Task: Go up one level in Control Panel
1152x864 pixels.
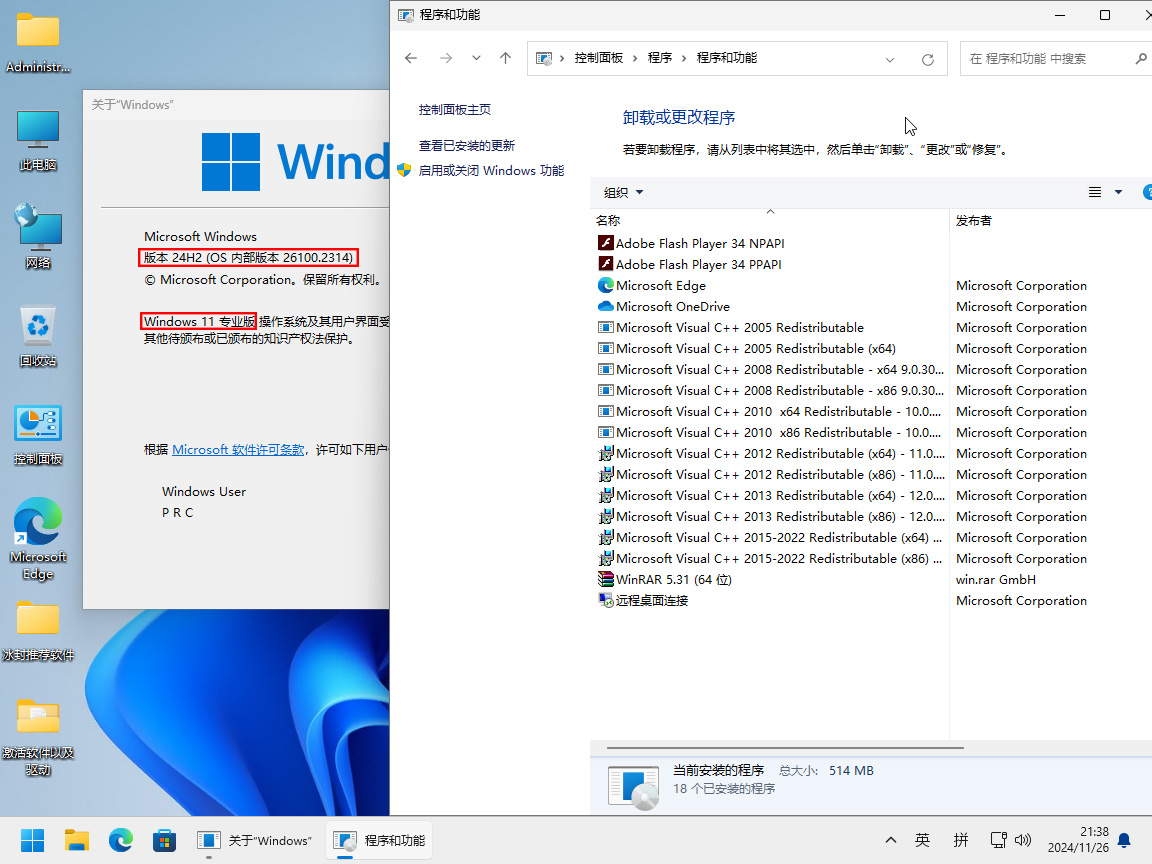Action: point(505,58)
